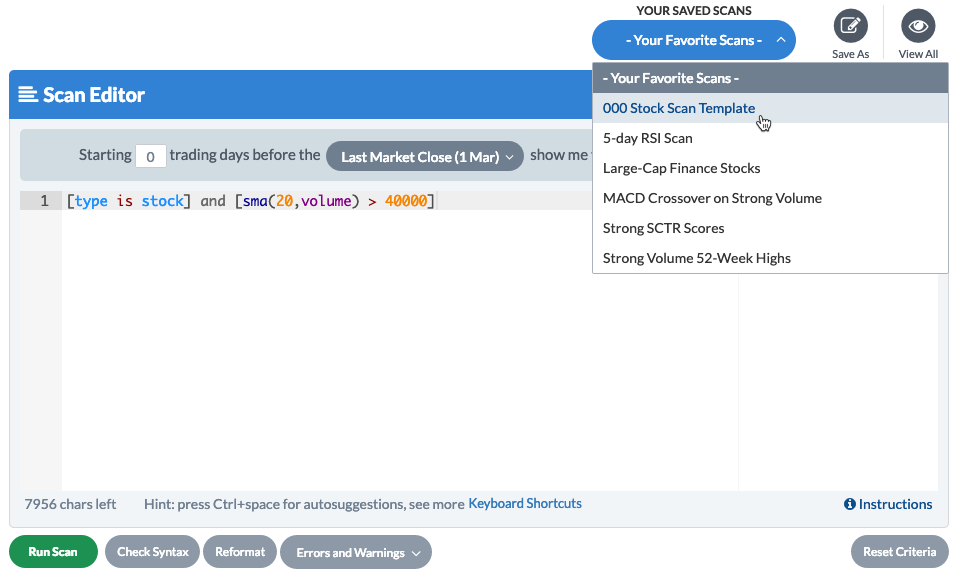
Task: Select Strong SCTR Scores scan
Action: tap(663, 228)
